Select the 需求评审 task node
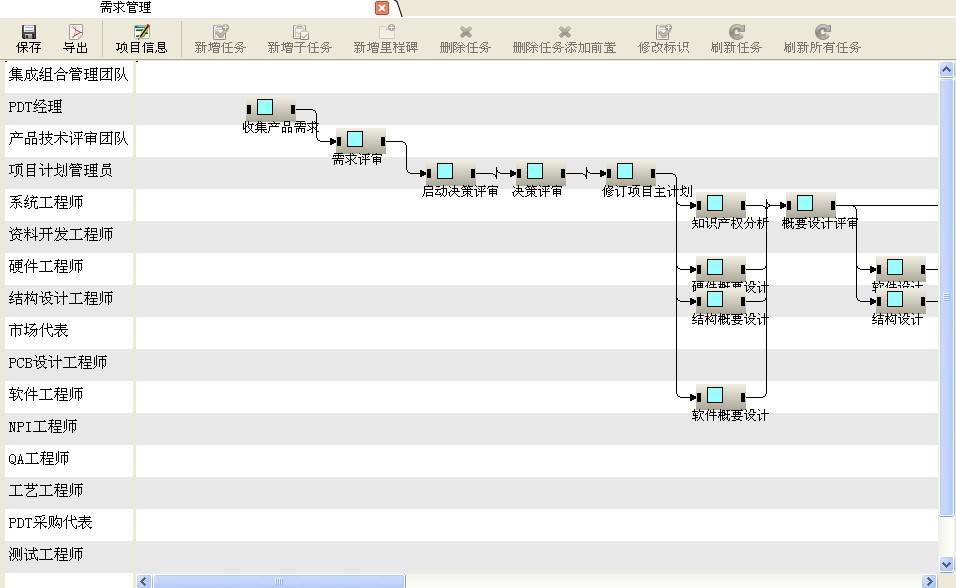The image size is (956, 588). tap(355, 140)
